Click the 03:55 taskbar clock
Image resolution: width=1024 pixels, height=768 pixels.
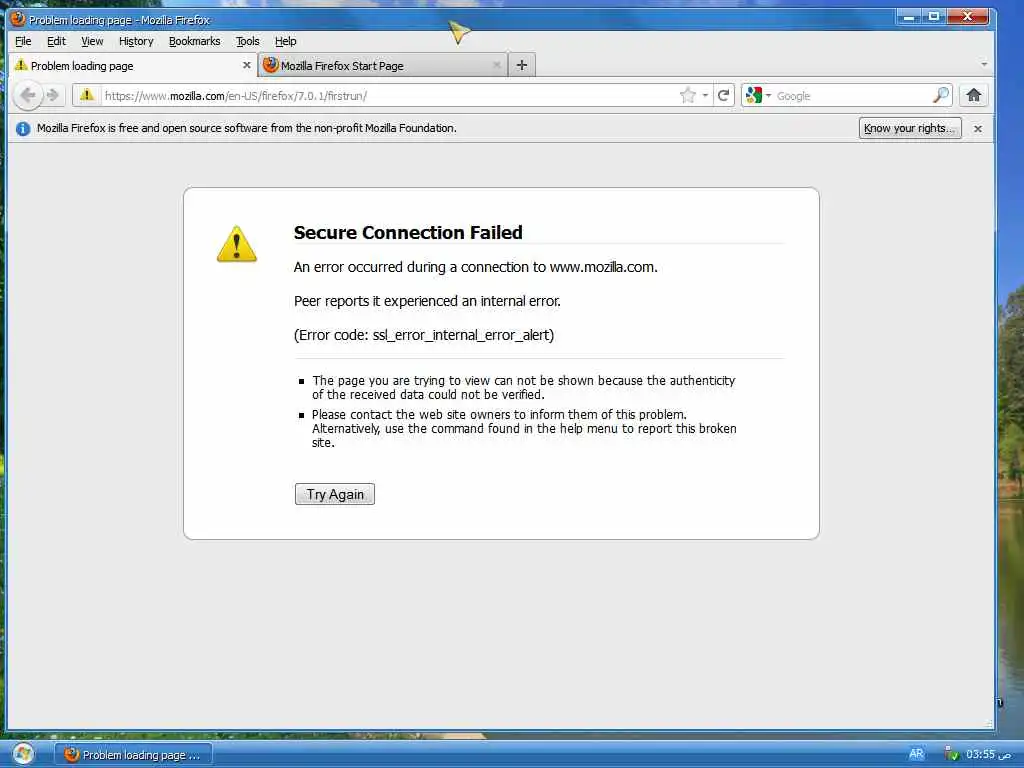pyautogui.click(x=988, y=754)
